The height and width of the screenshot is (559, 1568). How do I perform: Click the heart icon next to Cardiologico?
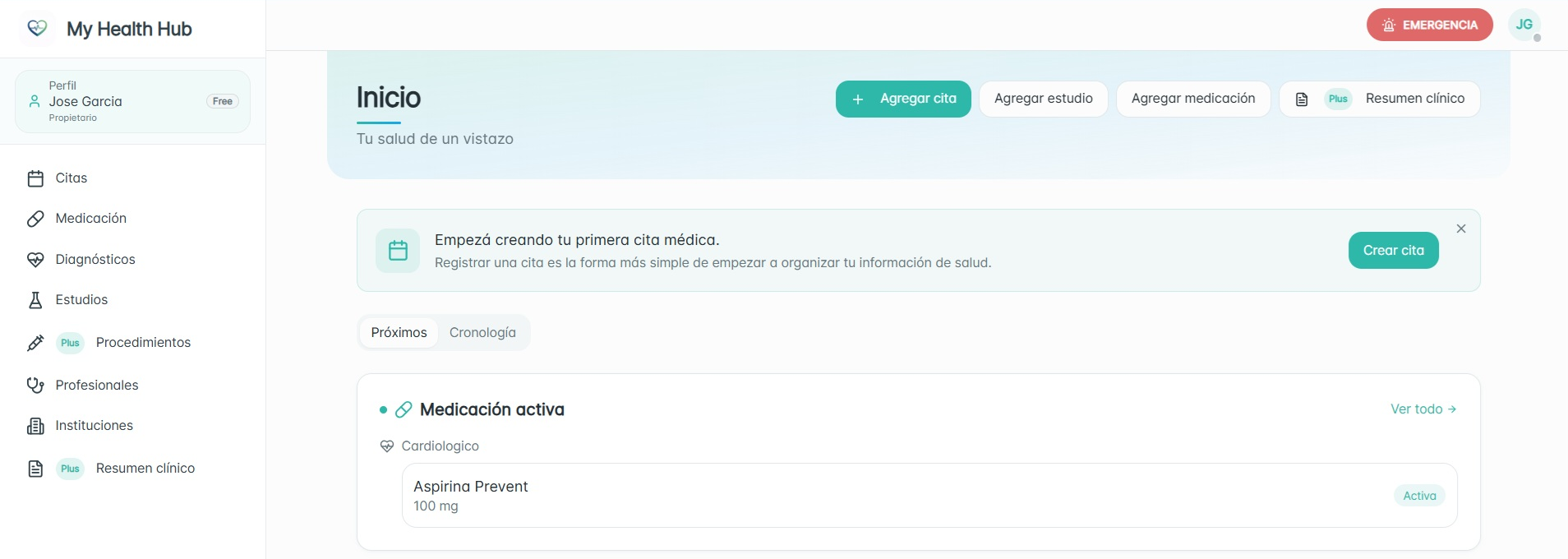point(387,446)
